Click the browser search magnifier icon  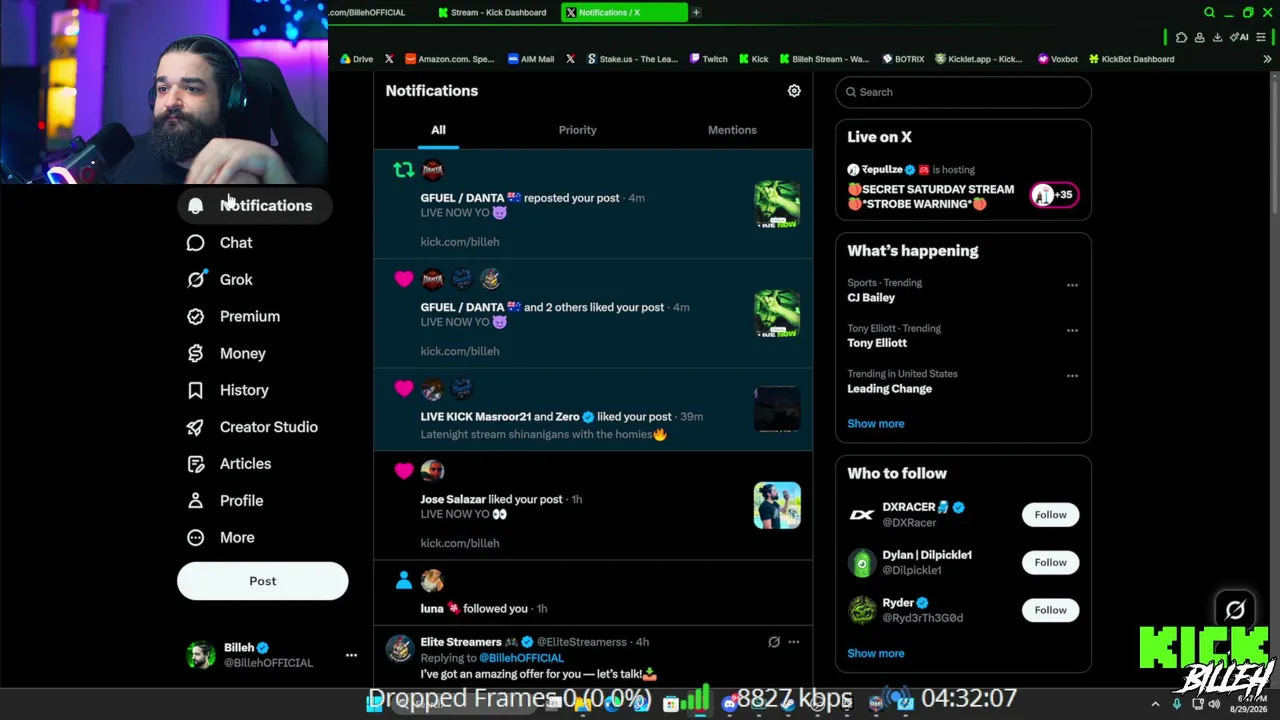[x=1209, y=13]
